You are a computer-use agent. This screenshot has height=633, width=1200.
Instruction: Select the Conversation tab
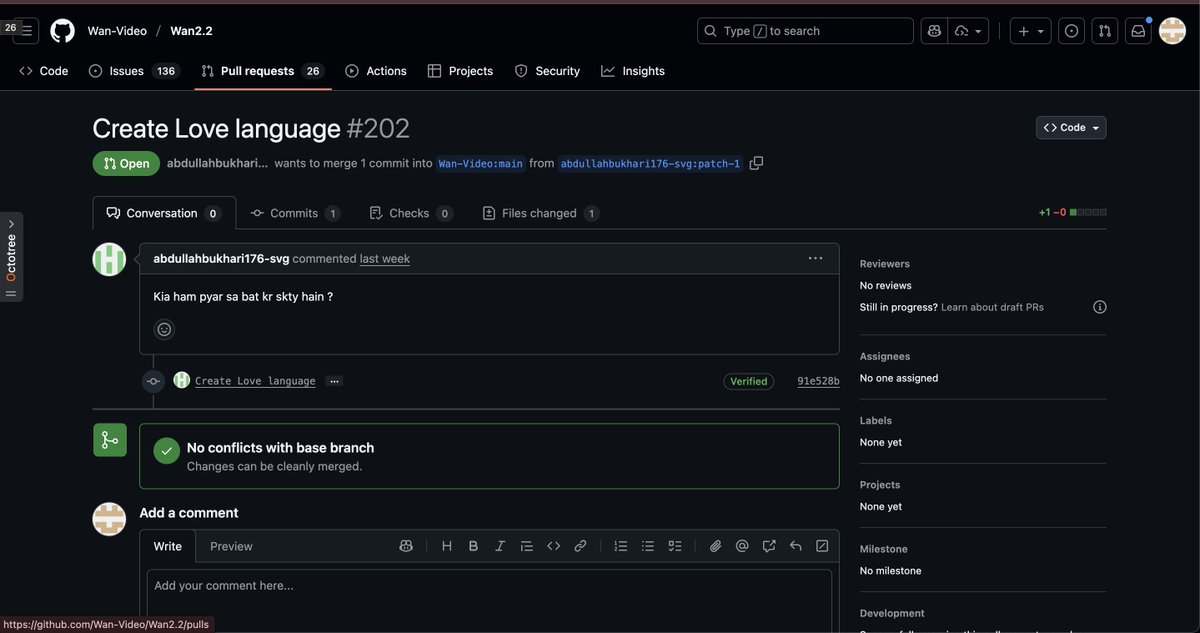[x=164, y=213]
